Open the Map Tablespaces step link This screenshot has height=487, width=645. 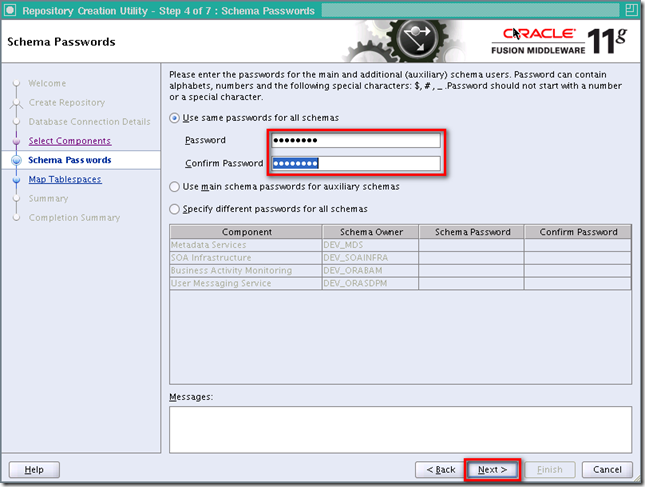pos(65,179)
